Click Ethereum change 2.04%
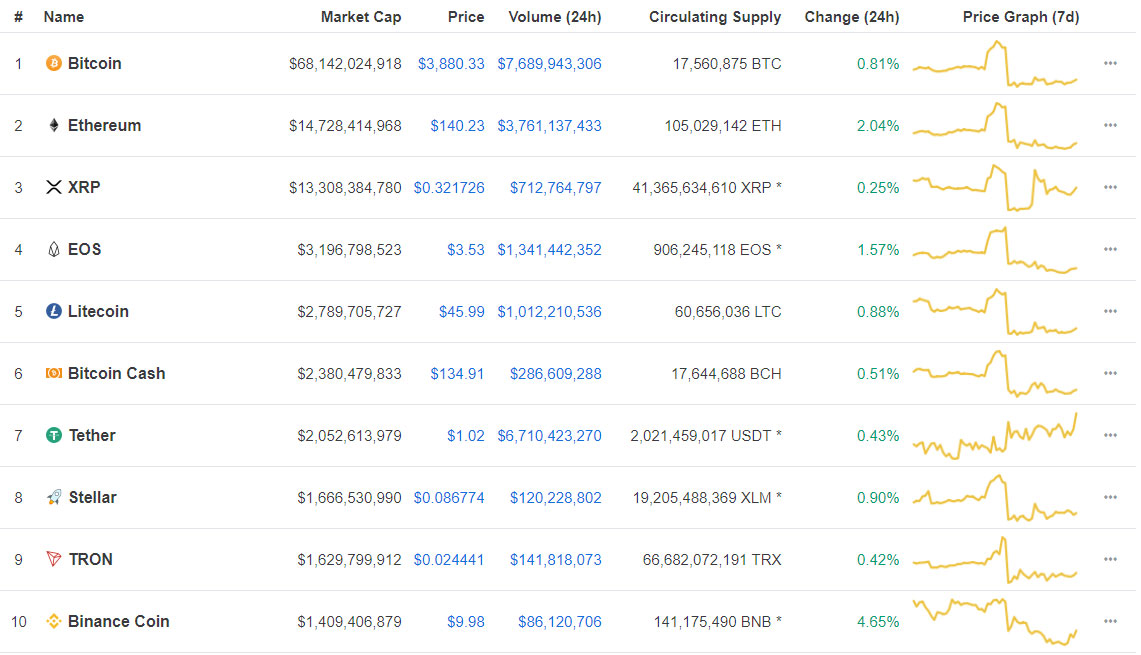 pyautogui.click(x=878, y=126)
